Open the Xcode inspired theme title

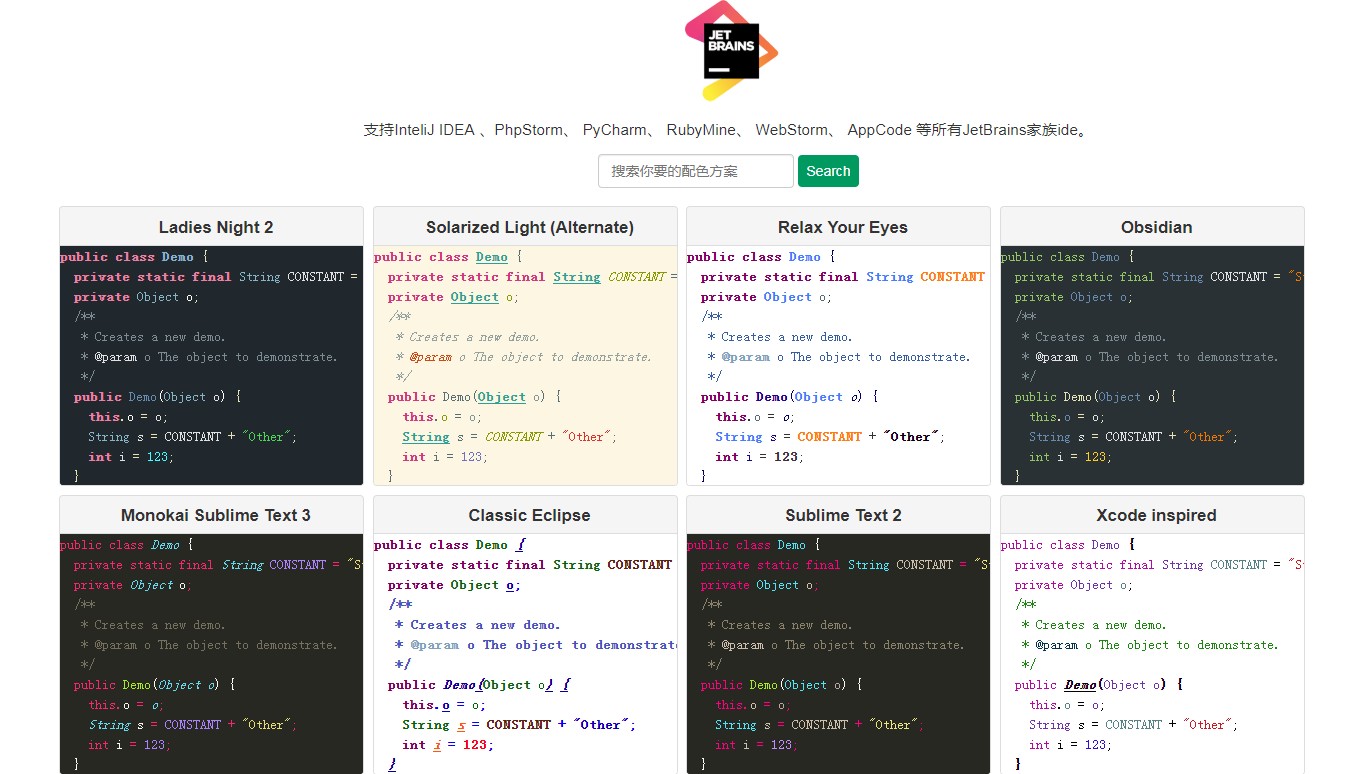1157,515
